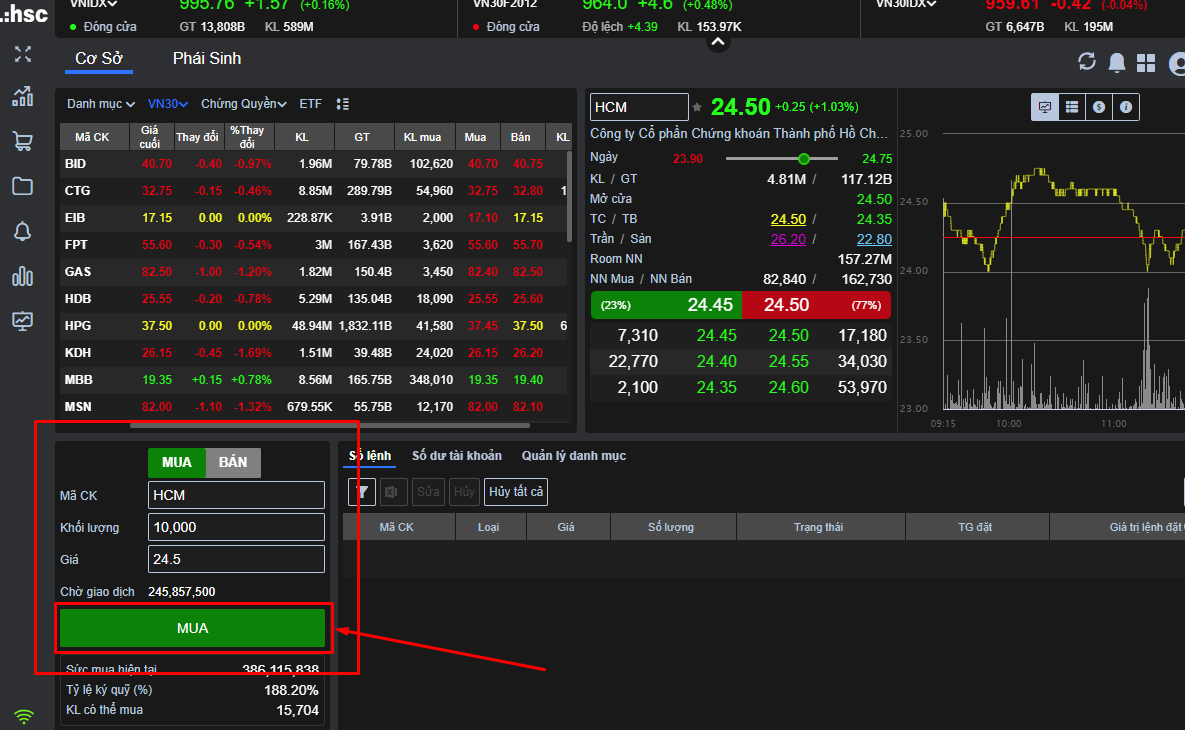The width and height of the screenshot is (1185, 730).
Task: Click the Excel export icon in the order book
Action: (x=393, y=492)
